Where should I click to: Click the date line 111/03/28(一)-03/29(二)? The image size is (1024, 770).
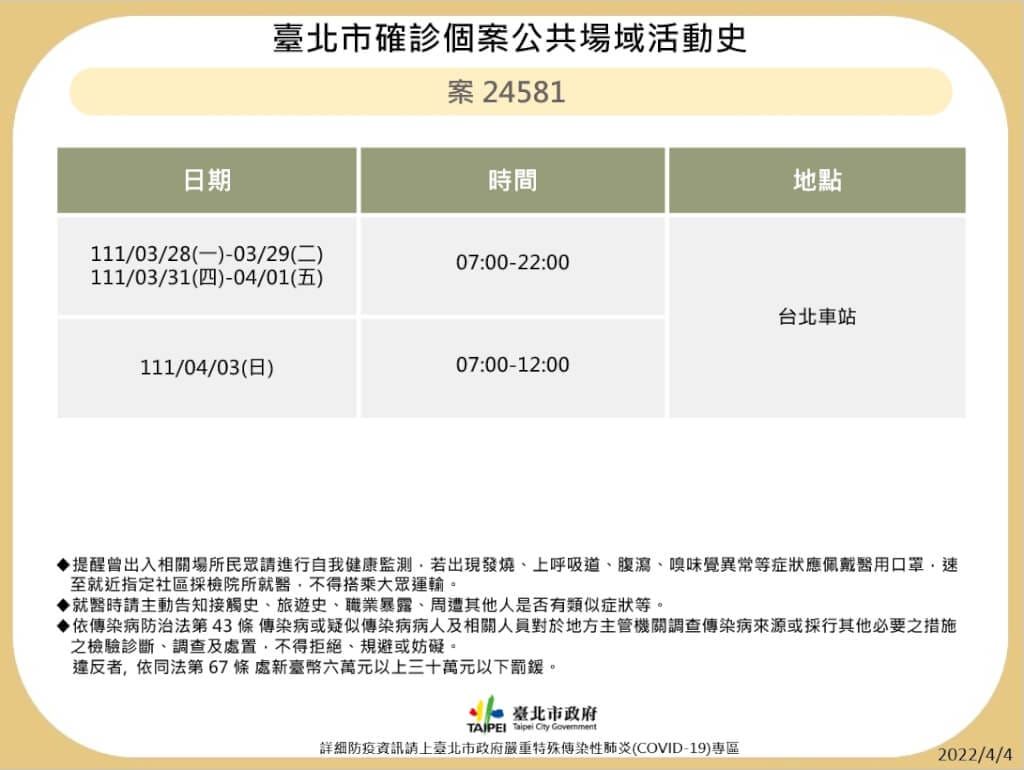click(x=207, y=253)
